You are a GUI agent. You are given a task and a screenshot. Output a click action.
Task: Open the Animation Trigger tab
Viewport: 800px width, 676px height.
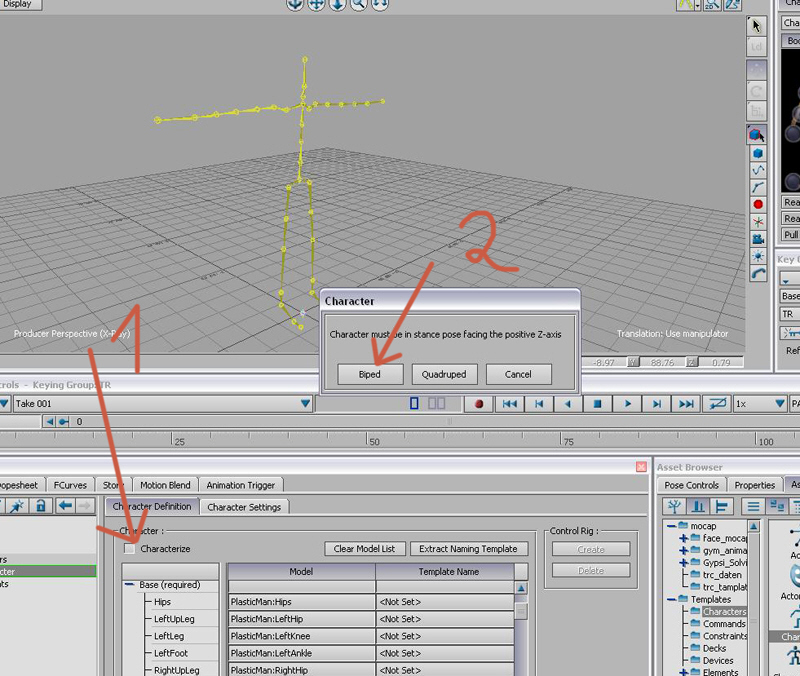click(x=240, y=485)
